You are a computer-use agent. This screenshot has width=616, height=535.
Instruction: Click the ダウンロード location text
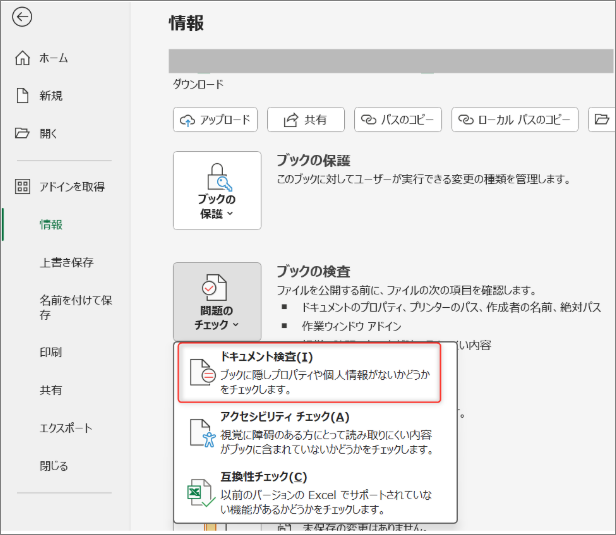tap(198, 84)
